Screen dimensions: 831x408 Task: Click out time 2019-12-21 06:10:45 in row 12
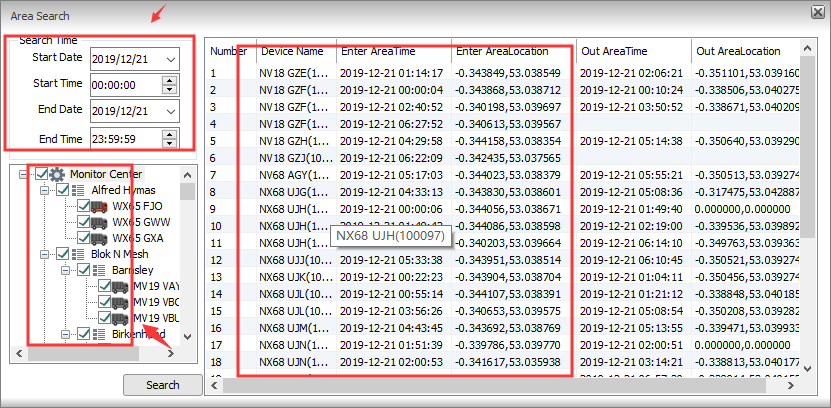tap(631, 261)
